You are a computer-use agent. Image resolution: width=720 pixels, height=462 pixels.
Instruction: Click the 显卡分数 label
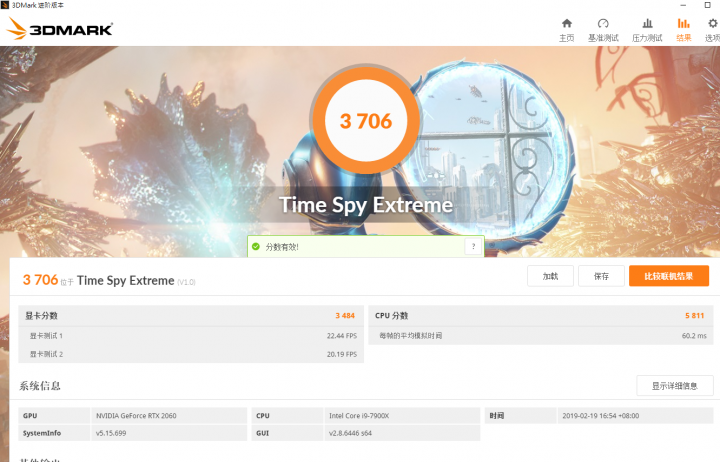coord(41,316)
